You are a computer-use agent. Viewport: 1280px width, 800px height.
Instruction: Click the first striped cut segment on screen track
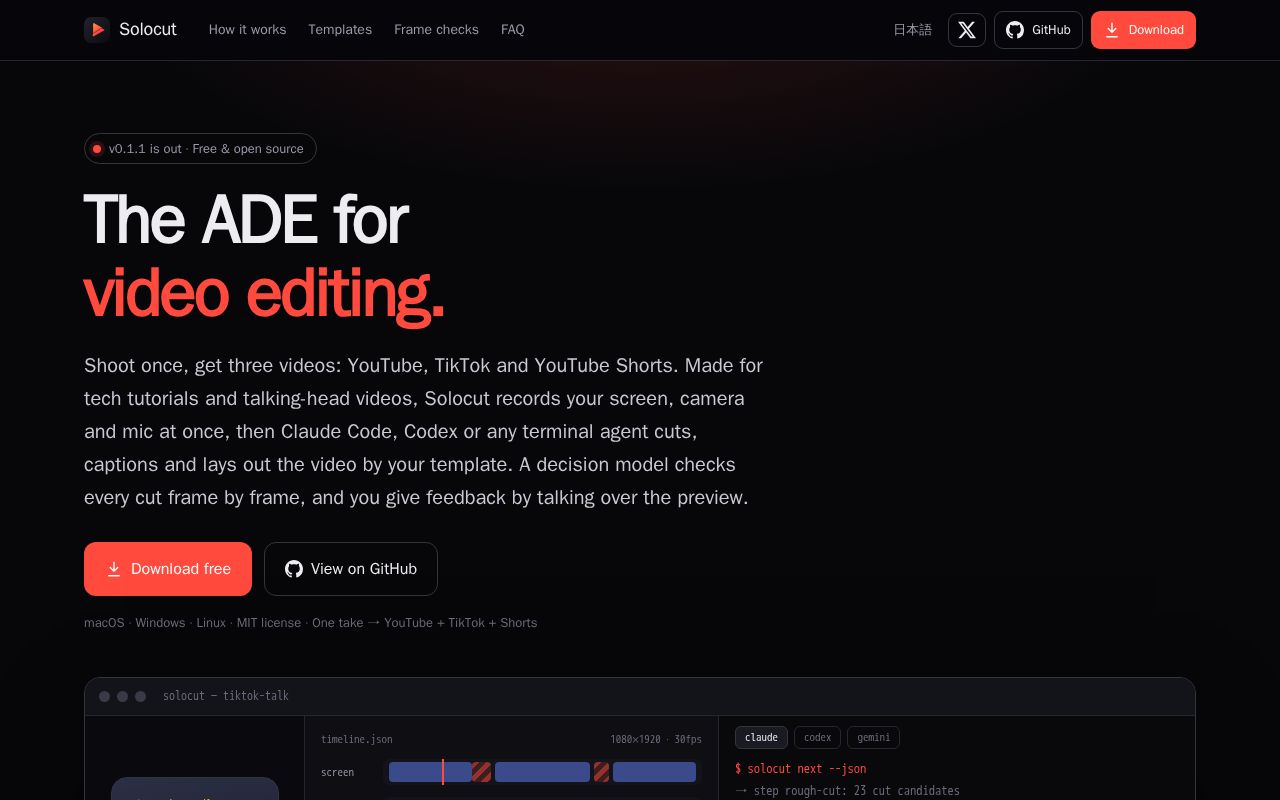point(481,772)
